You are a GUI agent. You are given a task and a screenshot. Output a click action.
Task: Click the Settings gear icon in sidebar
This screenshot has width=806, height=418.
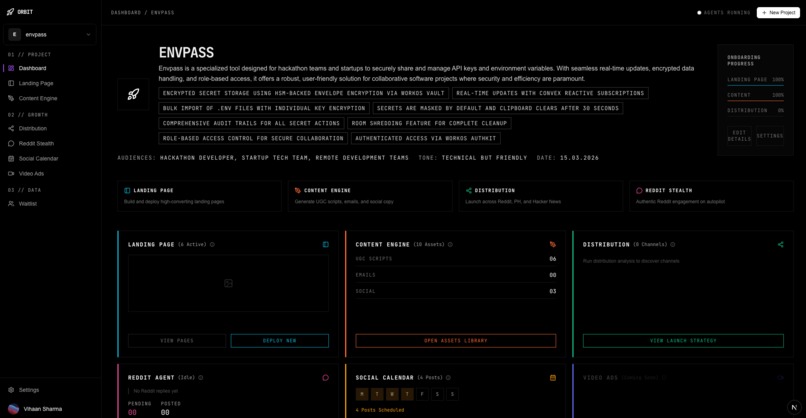tap(11, 390)
